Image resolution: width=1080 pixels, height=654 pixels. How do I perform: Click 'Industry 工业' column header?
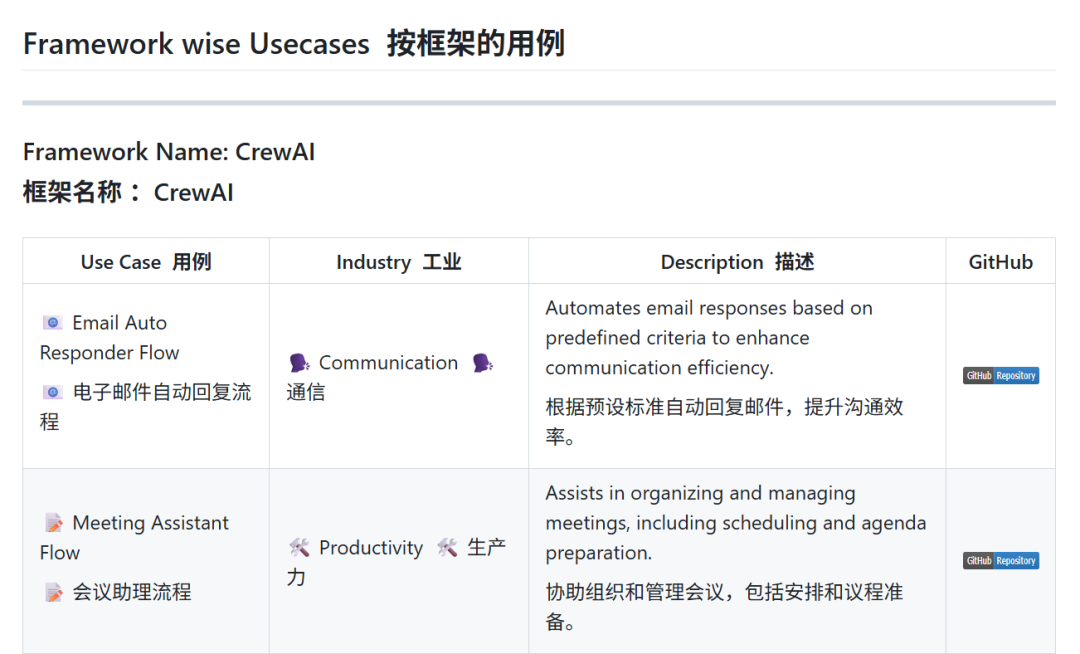click(x=399, y=262)
